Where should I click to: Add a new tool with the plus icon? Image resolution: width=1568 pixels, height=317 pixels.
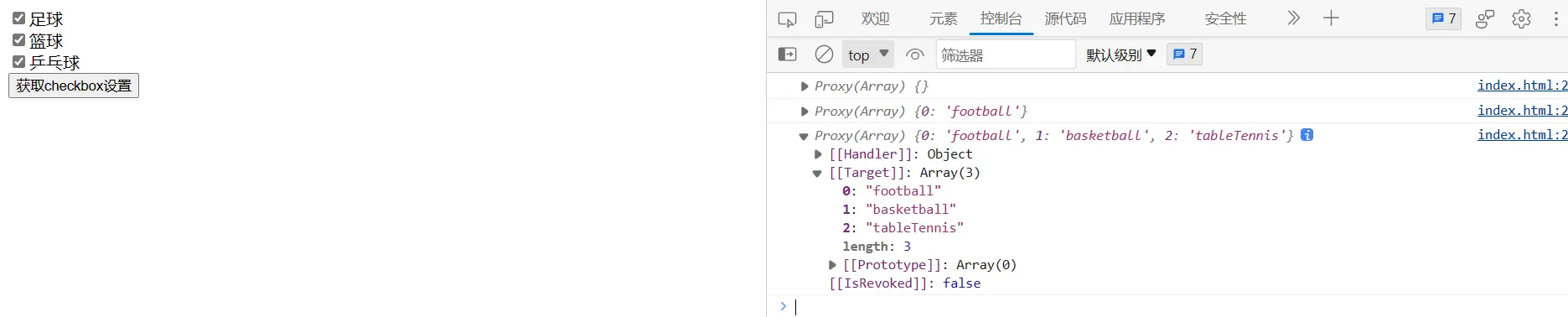pyautogui.click(x=1331, y=18)
